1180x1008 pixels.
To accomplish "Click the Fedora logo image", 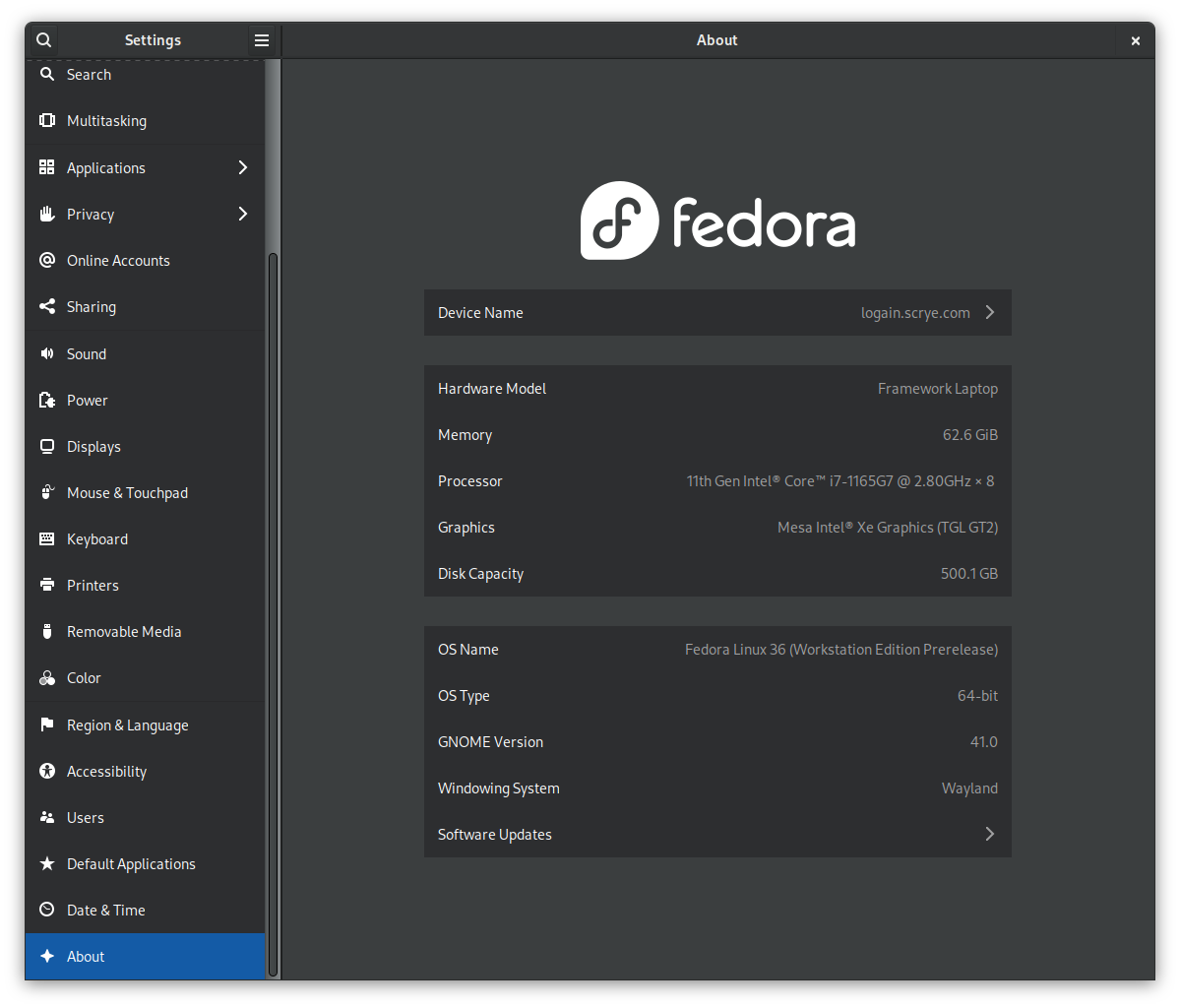I will click(717, 220).
